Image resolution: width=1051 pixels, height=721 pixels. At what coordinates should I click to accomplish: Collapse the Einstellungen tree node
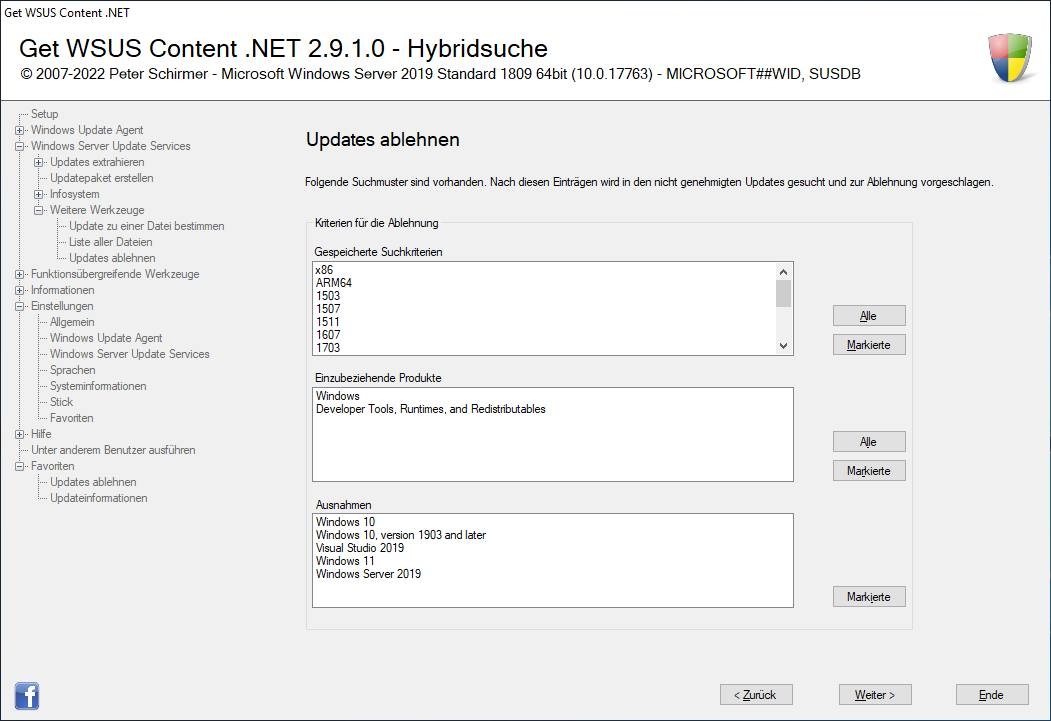coord(19,306)
